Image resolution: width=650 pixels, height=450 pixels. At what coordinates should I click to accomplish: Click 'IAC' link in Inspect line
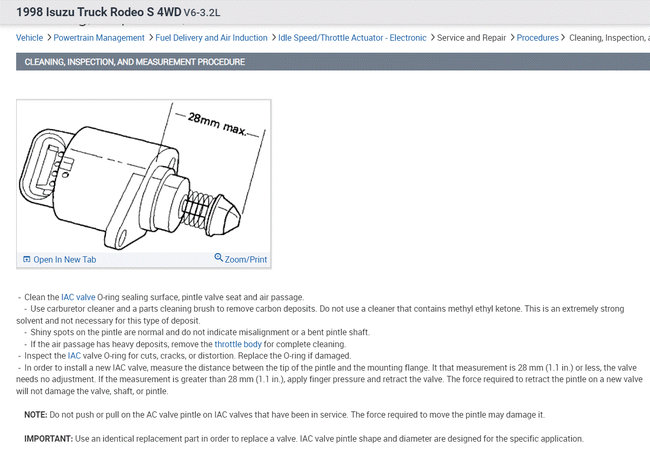[x=74, y=356]
